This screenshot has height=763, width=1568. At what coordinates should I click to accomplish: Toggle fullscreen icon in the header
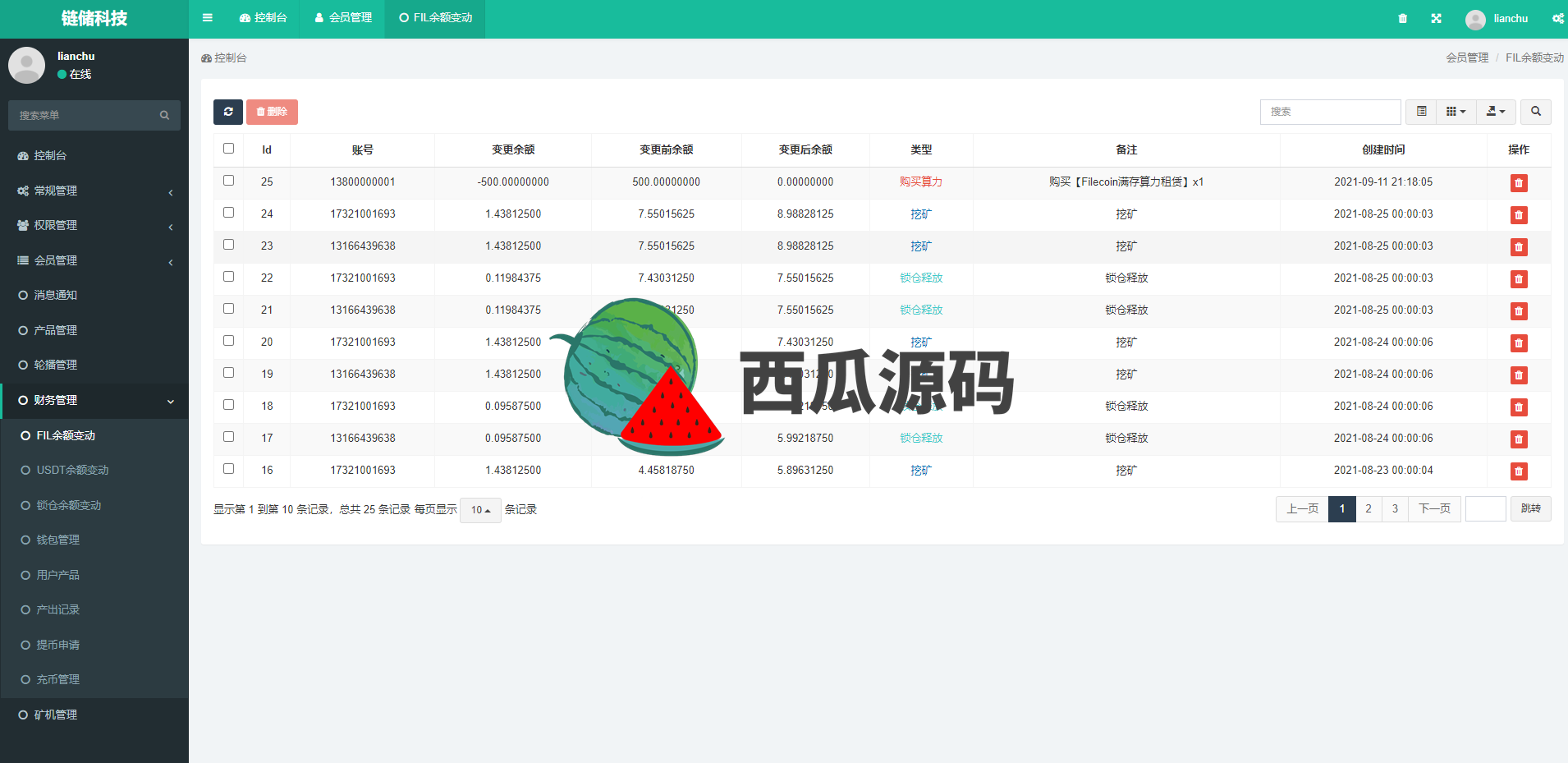(x=1436, y=18)
